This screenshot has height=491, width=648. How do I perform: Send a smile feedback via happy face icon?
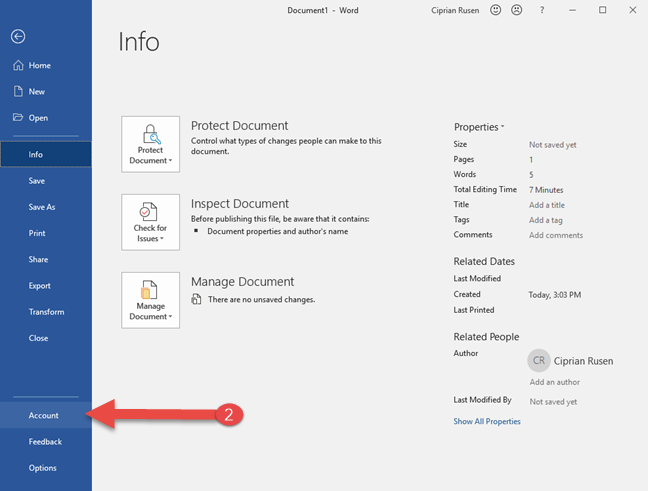496,10
